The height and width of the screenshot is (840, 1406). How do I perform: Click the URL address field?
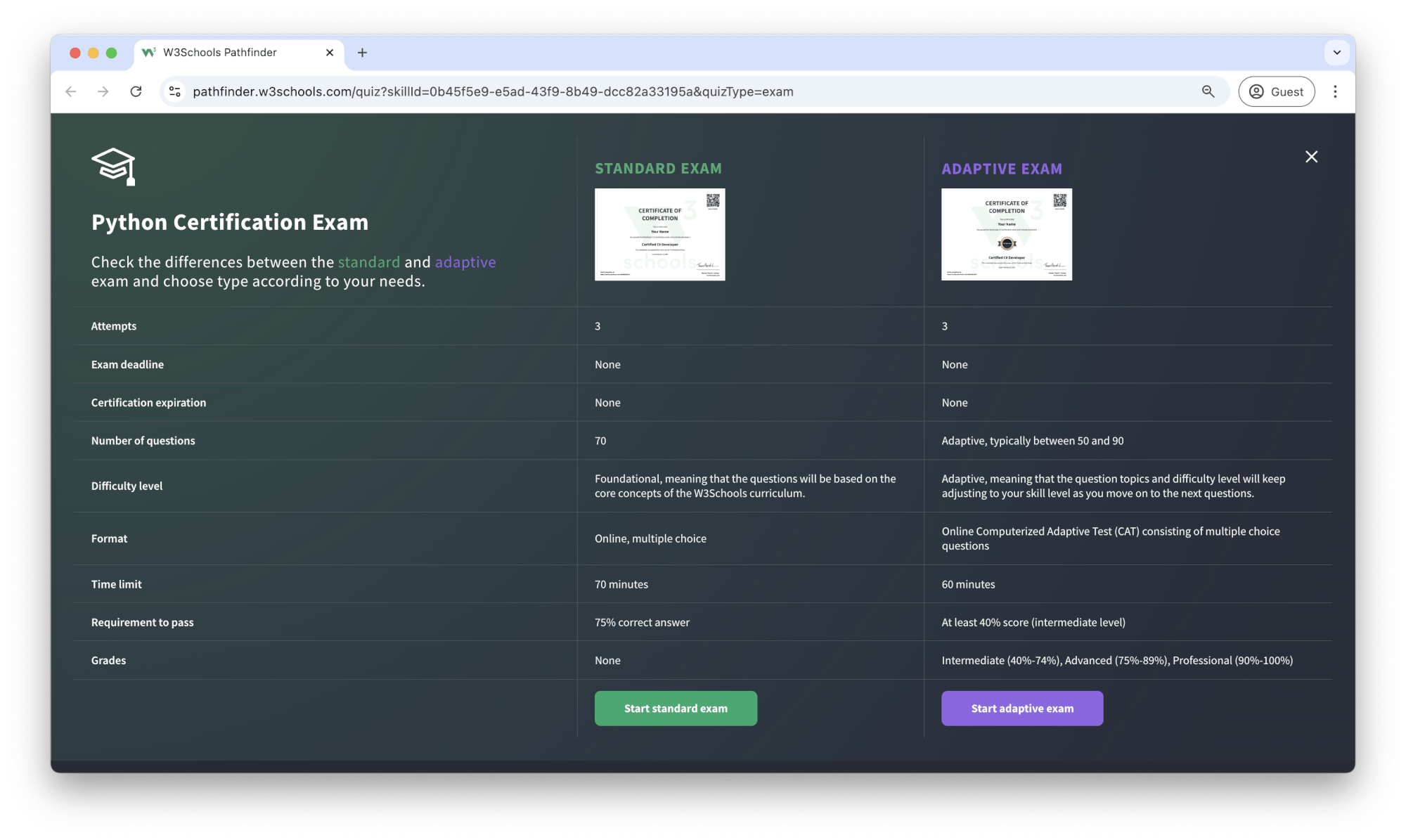[633, 91]
